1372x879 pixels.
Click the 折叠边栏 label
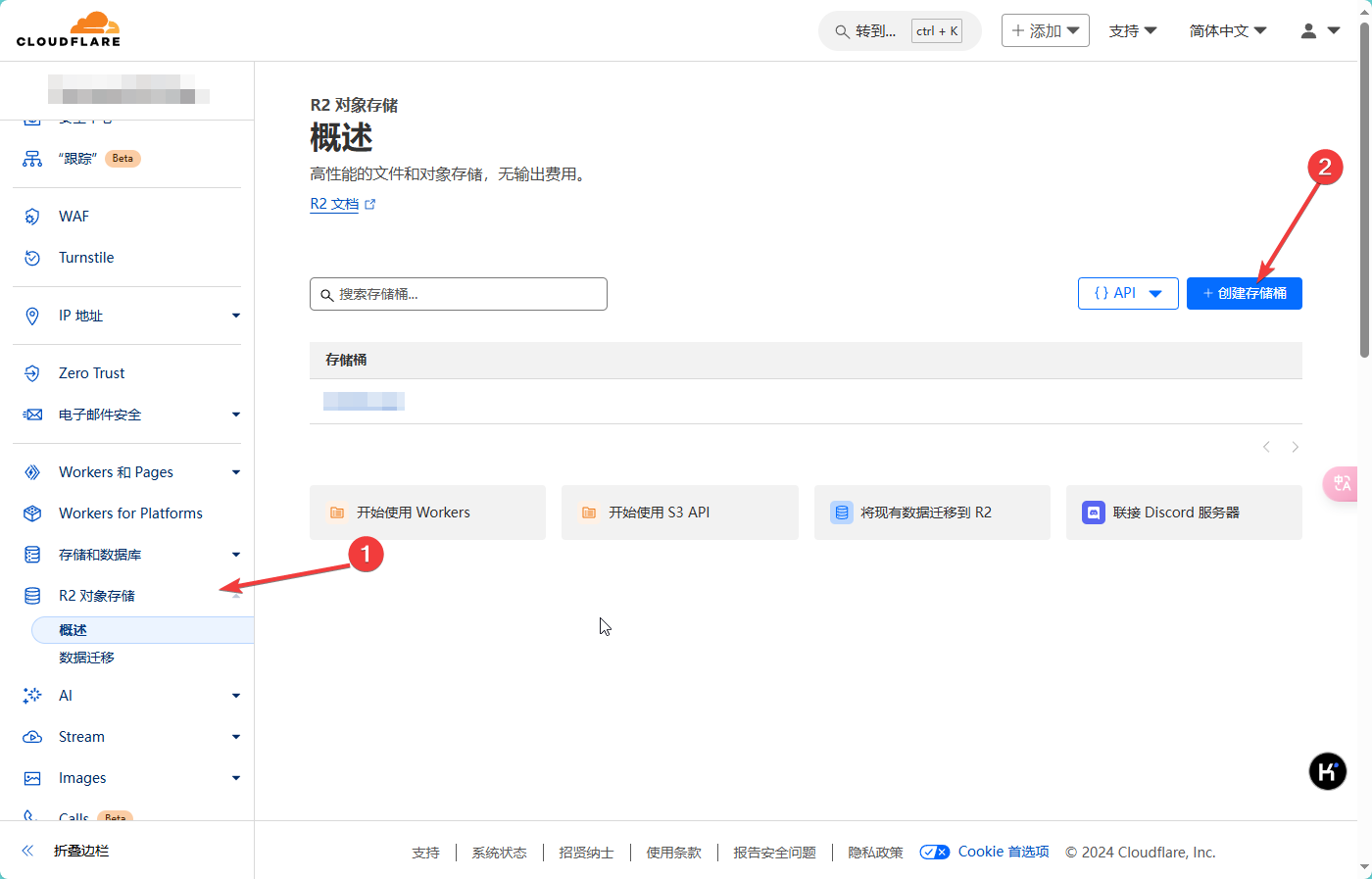(x=81, y=851)
